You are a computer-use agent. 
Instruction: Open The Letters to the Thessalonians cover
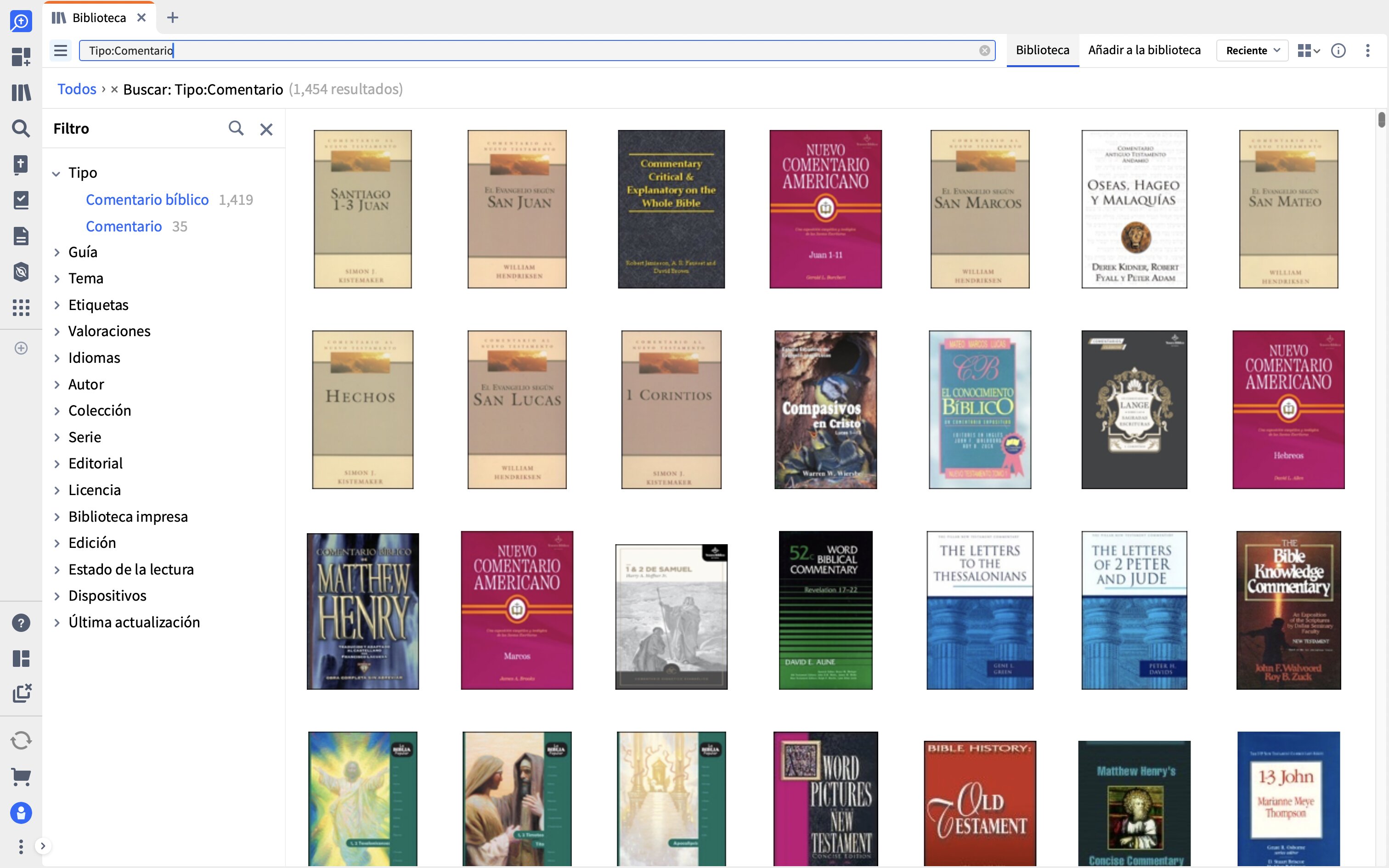tap(980, 610)
